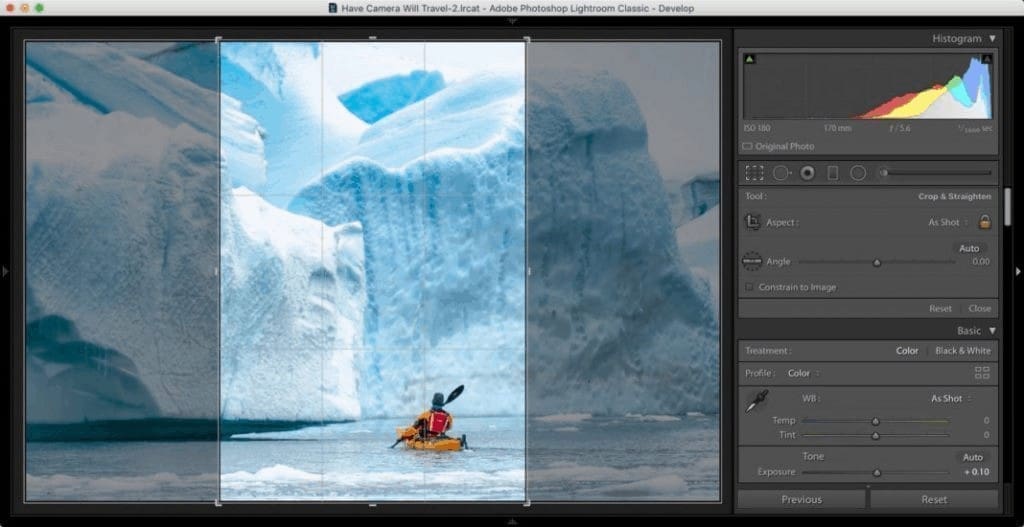Click the Crop Frame tool beside Aspect
Viewport: 1024px width, 527px height.
pos(753,222)
